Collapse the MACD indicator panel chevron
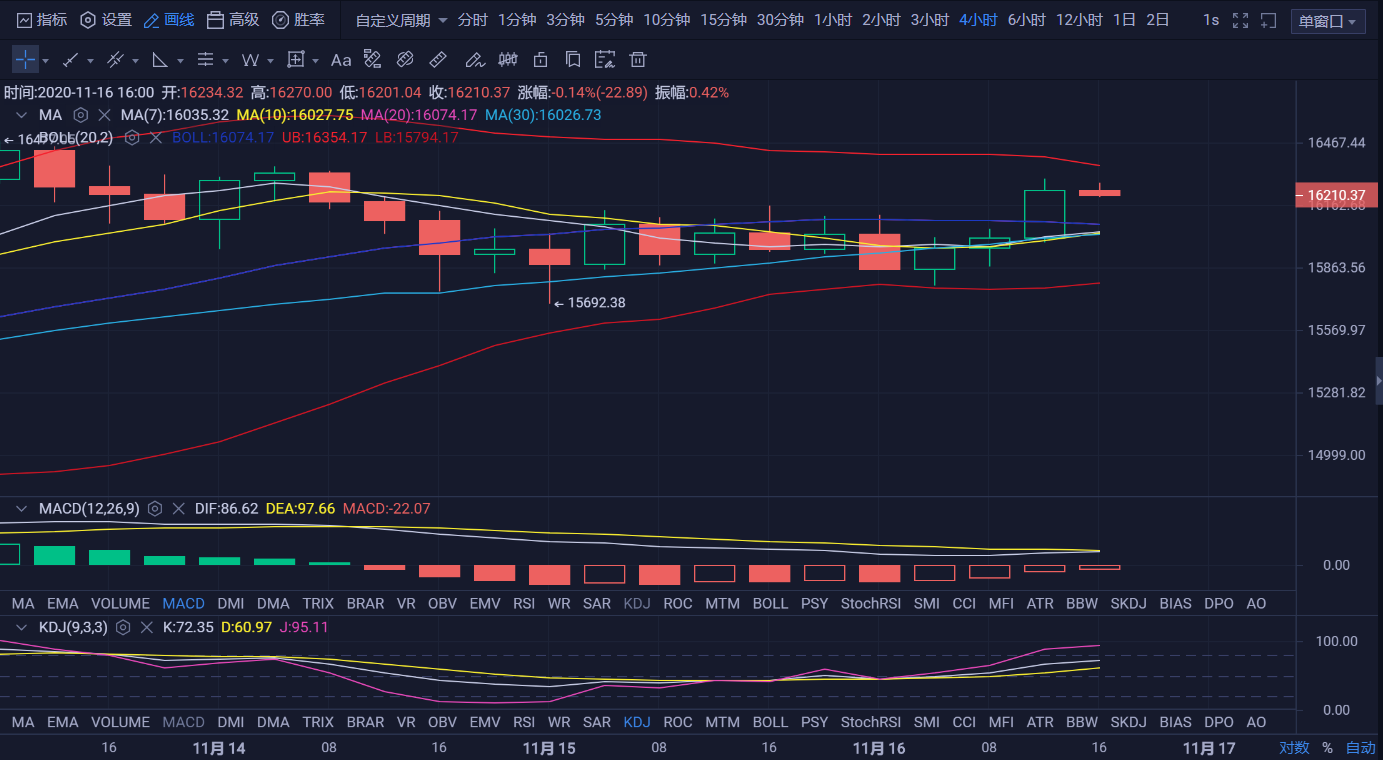Viewport: 1383px width, 760px height. click(x=21, y=509)
